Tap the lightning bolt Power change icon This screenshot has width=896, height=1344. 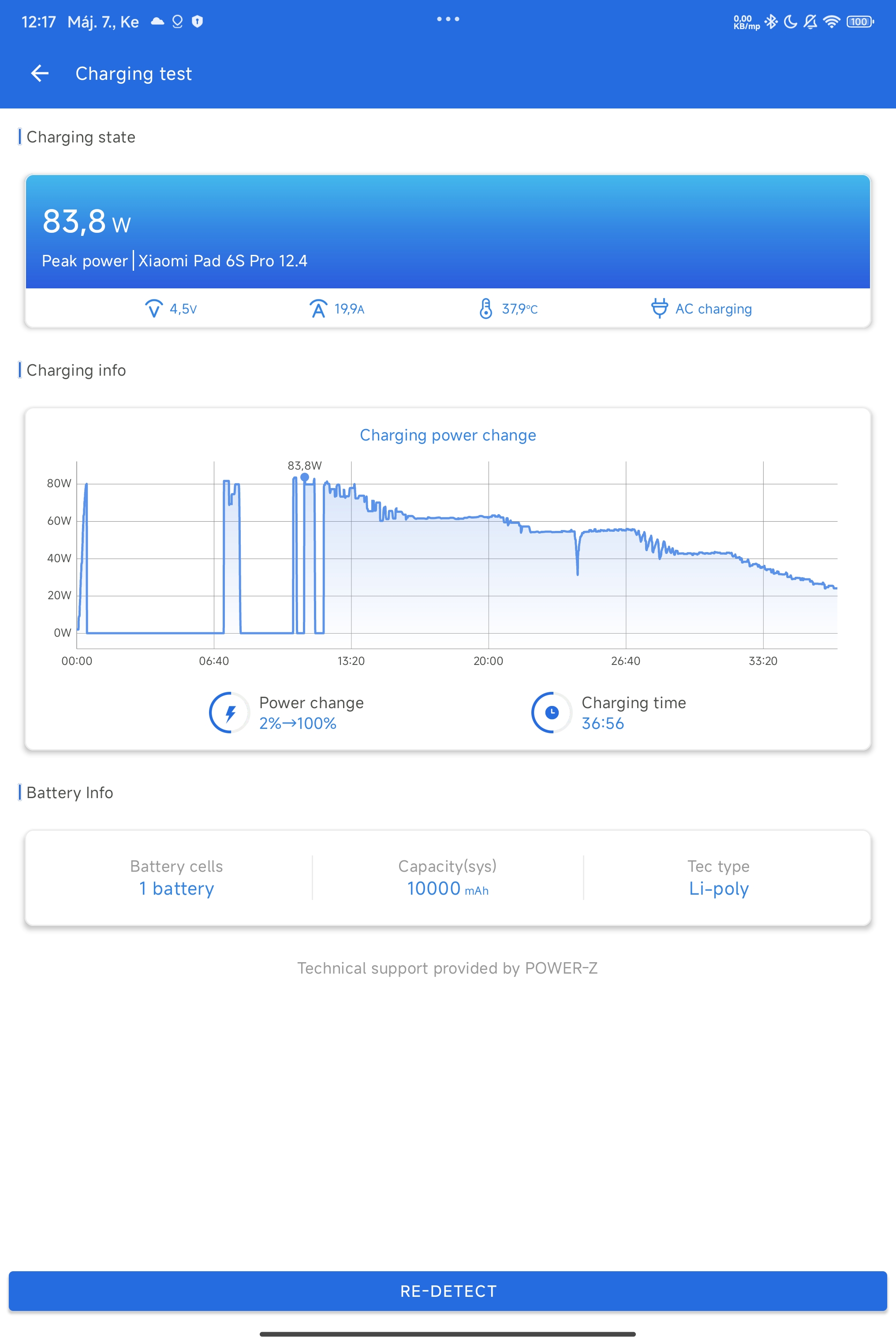coord(230,713)
